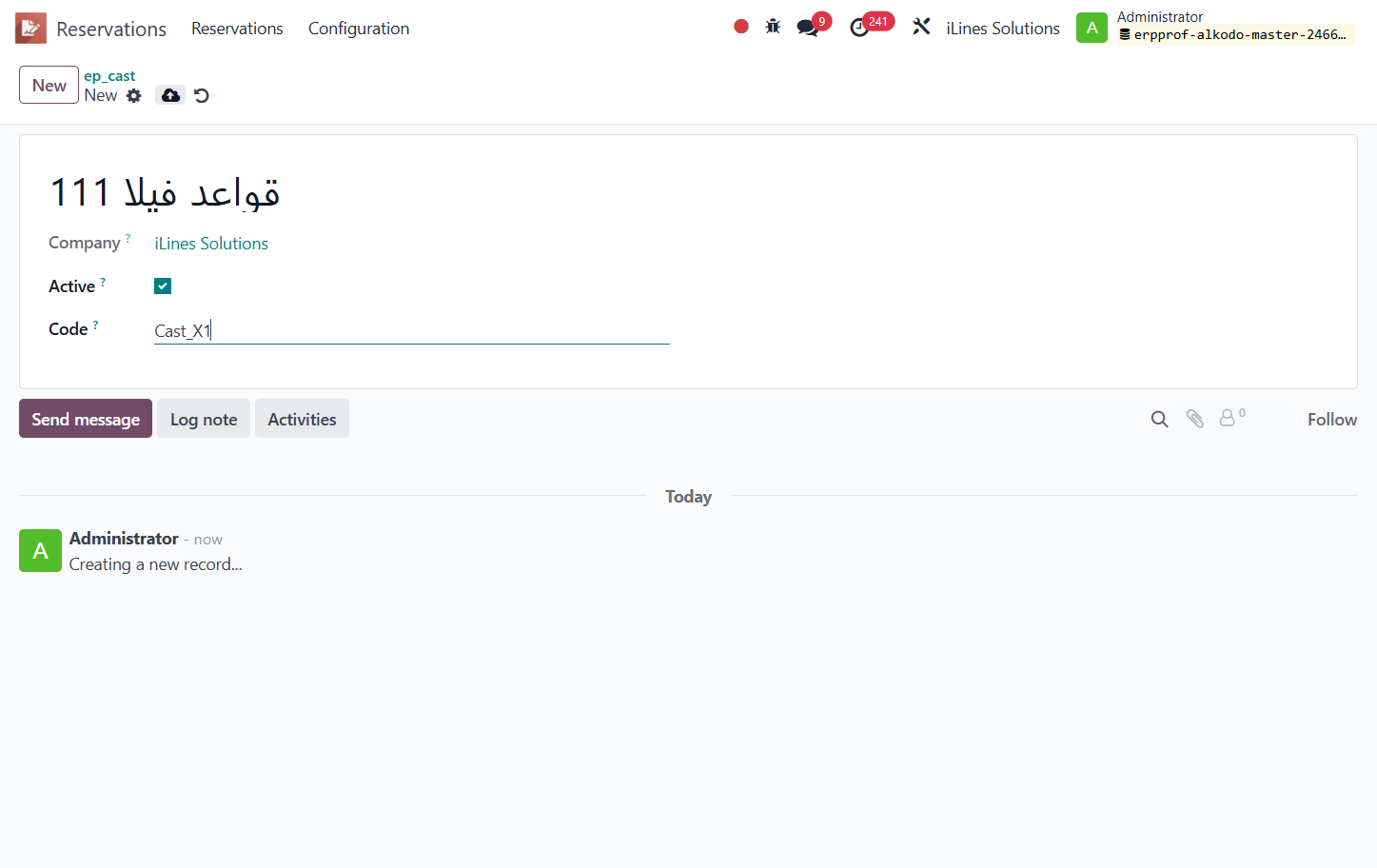This screenshot has width=1377, height=868.
Task: Open the Reservations menu item
Action: 237,29
